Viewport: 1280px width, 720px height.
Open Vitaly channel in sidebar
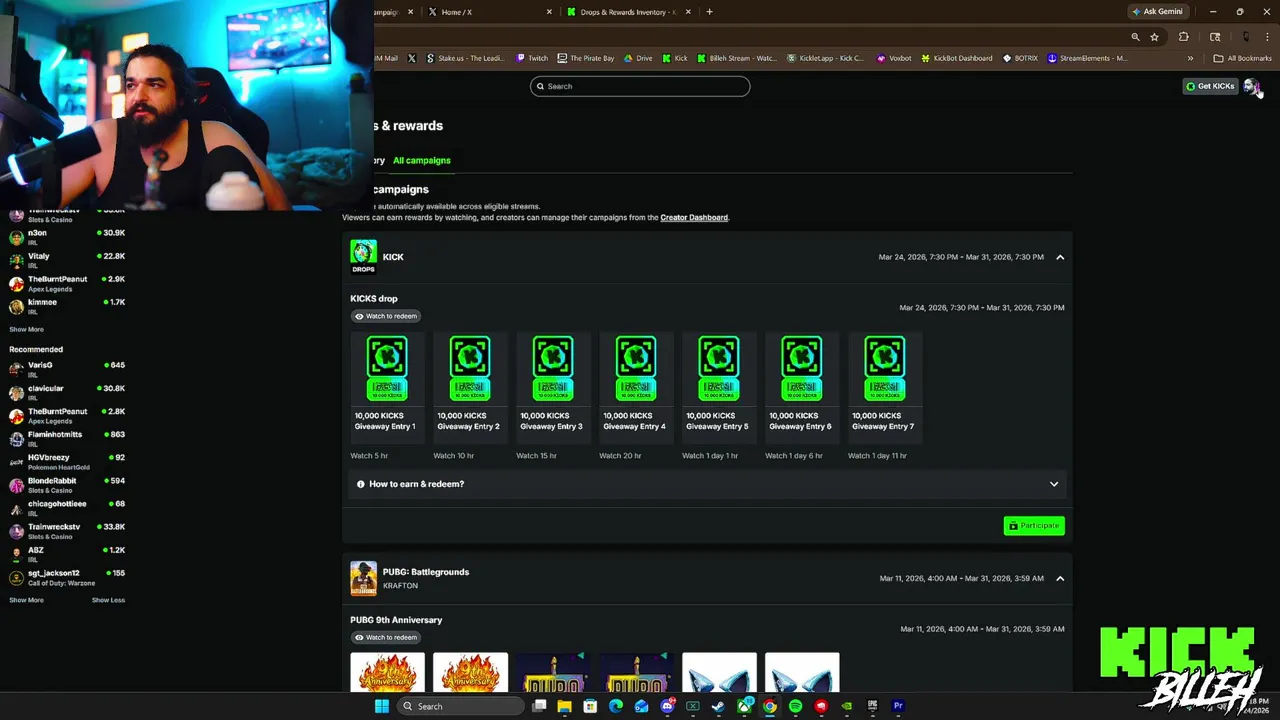tap(66, 260)
